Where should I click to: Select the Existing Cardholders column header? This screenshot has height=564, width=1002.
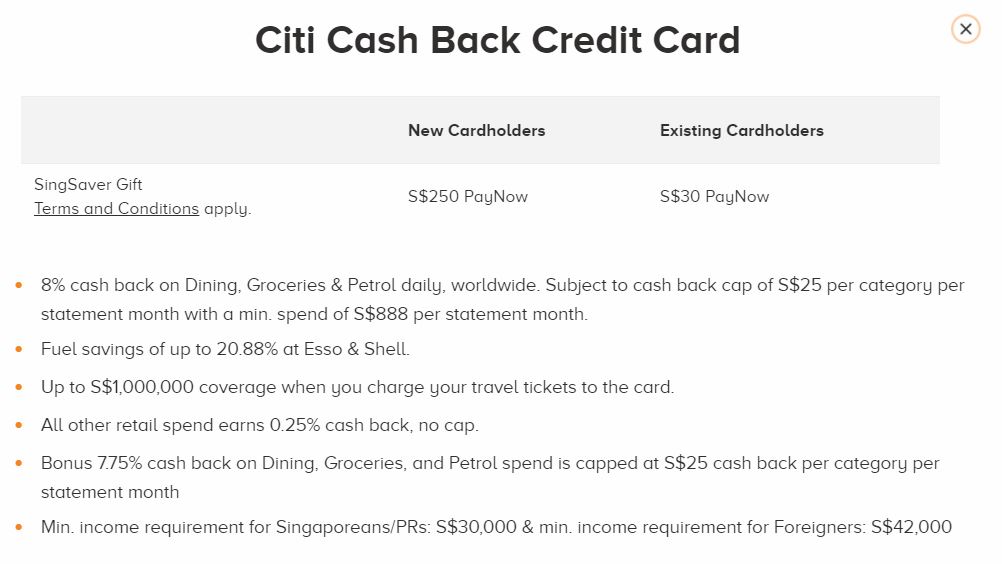pyautogui.click(x=741, y=131)
